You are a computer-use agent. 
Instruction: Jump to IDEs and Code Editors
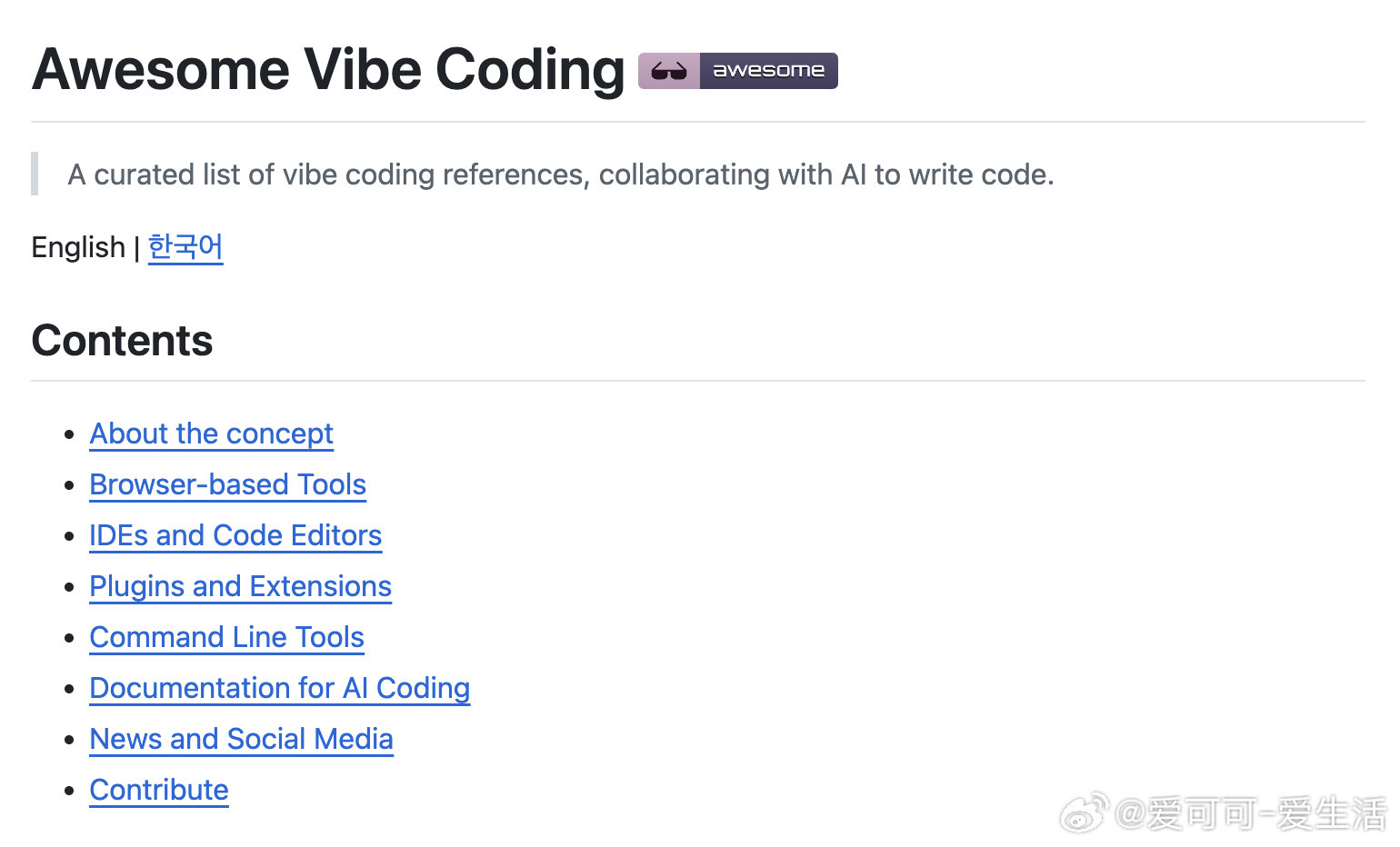pyautogui.click(x=235, y=536)
